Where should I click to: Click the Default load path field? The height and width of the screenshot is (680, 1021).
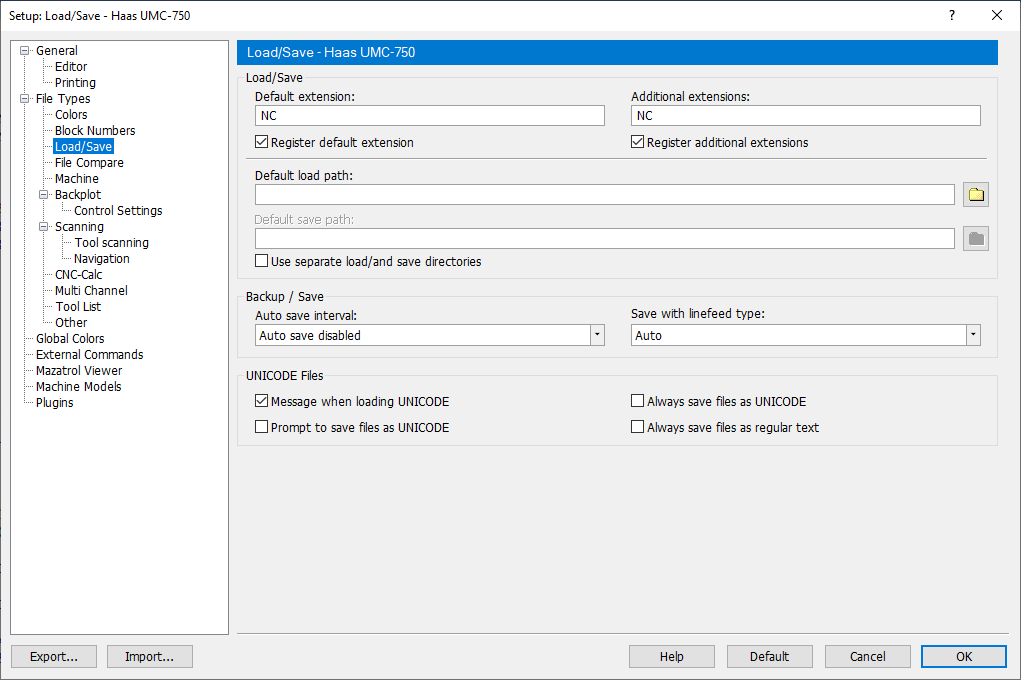(x=605, y=194)
